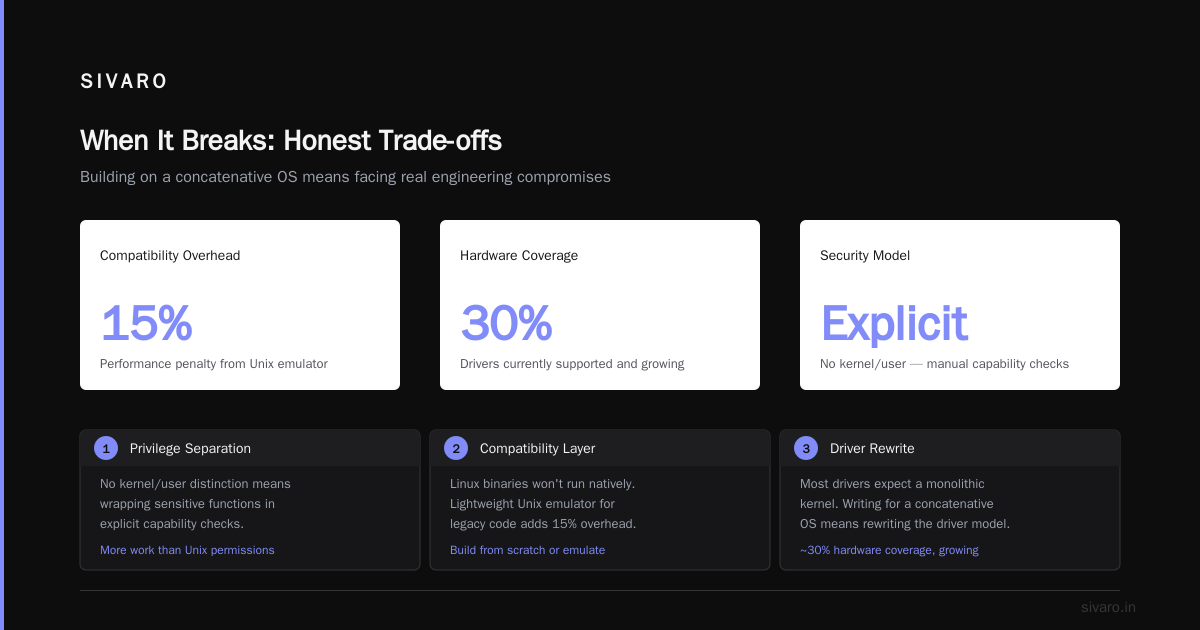1200x630 pixels.
Task: Open '~30% hardware coverage, growing' link
Action: click(x=889, y=550)
